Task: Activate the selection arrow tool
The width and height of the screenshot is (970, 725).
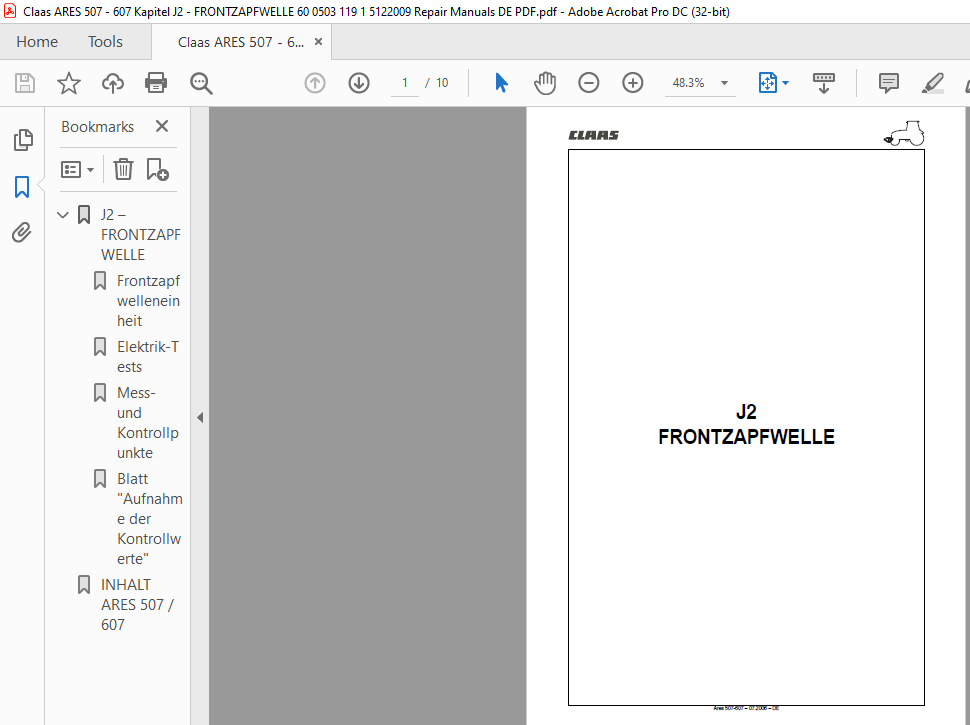Action: (x=502, y=83)
